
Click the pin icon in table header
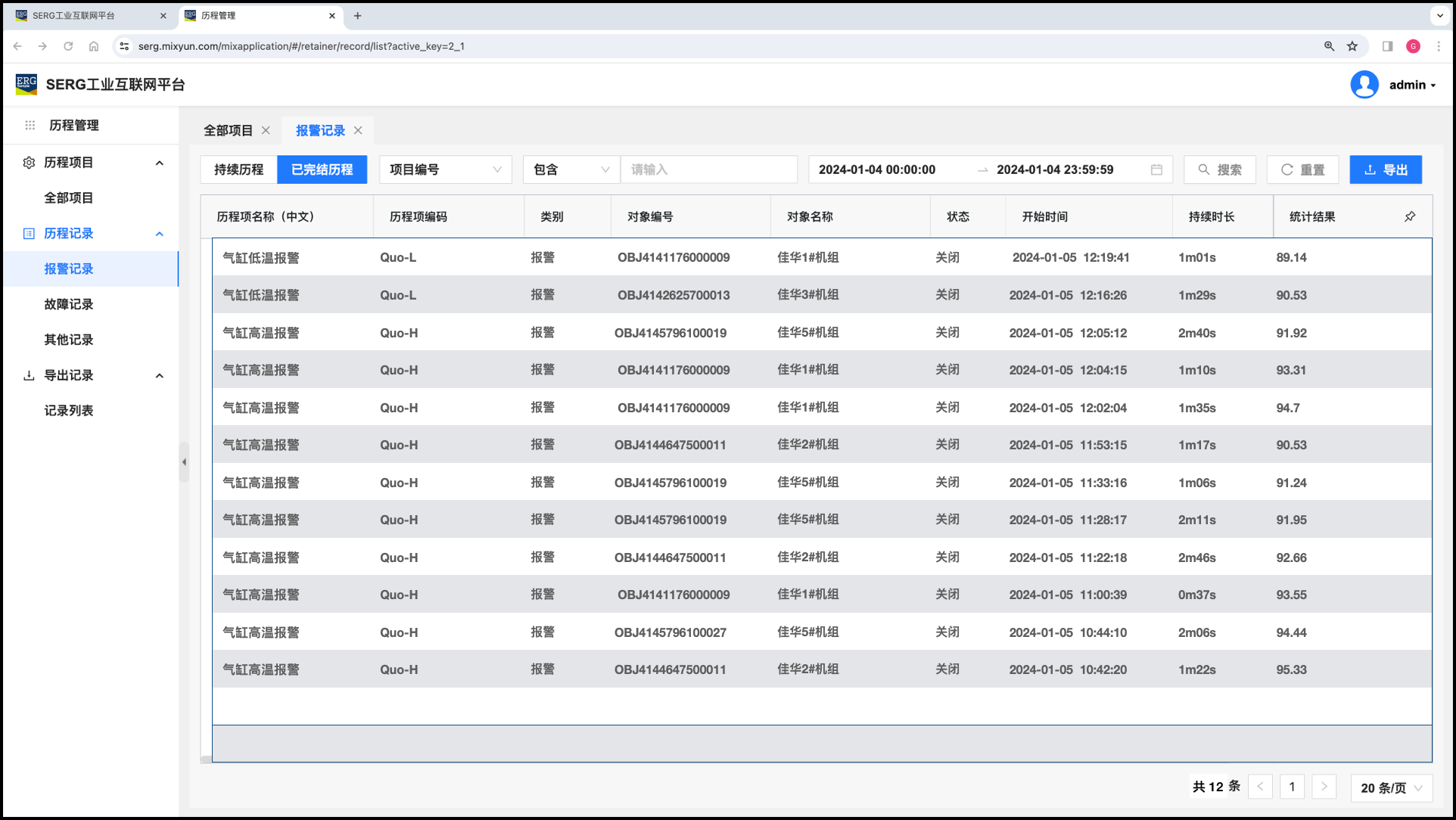click(x=1410, y=216)
